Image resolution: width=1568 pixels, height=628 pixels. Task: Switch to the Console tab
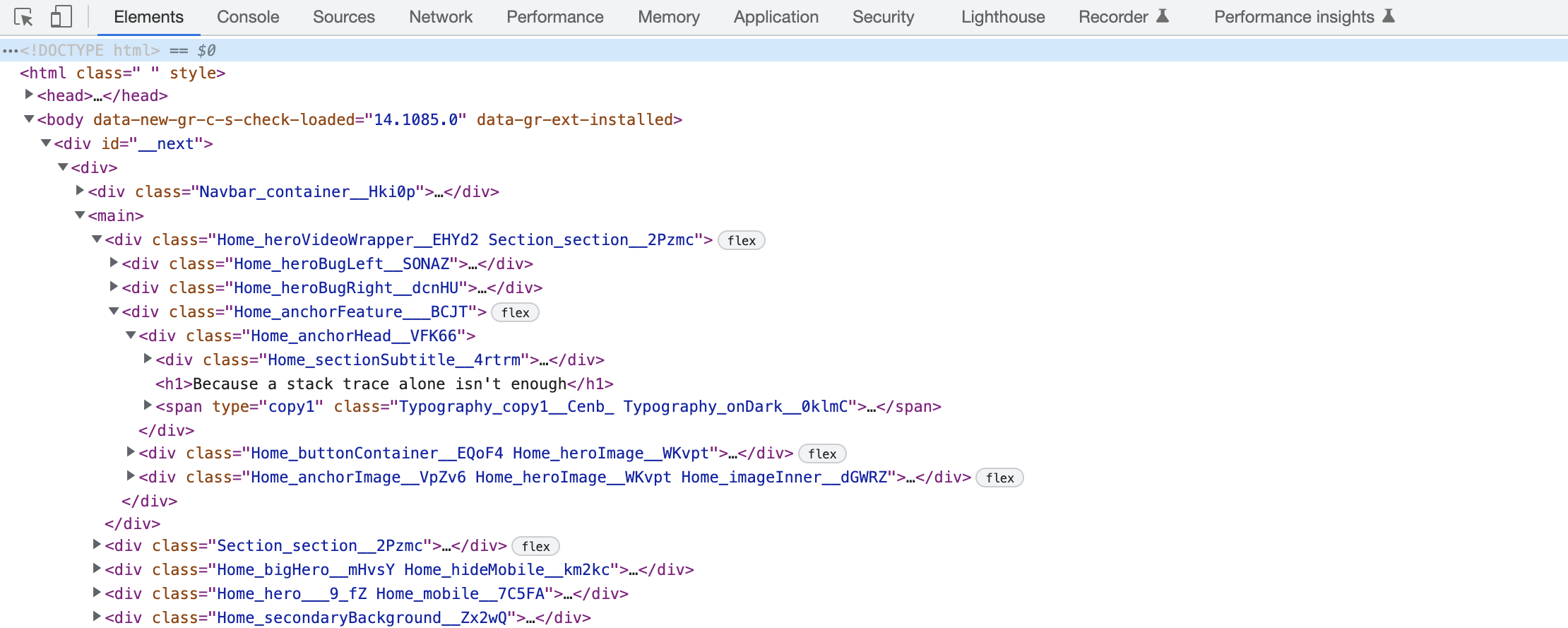[248, 17]
